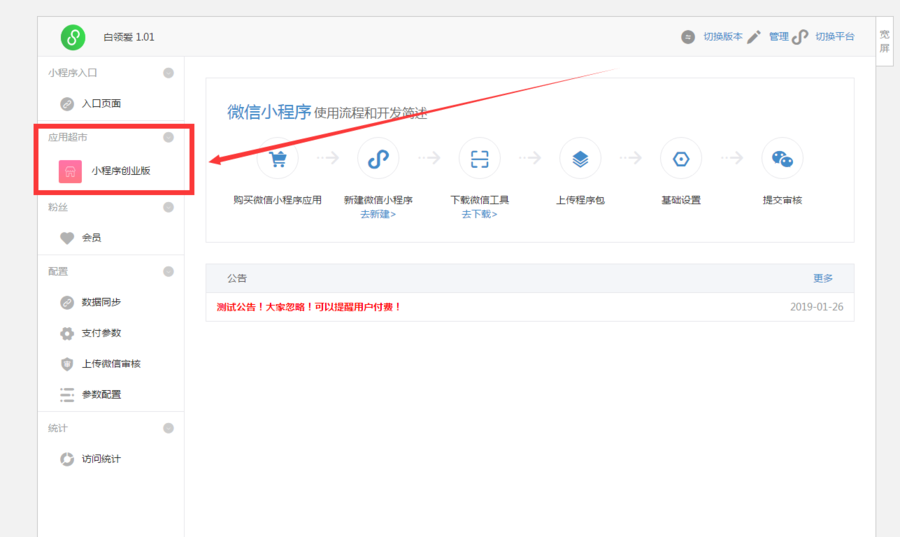Viewport: 900px width, 537px height.
Task: Open the red test announcement row
Action: 530,307
